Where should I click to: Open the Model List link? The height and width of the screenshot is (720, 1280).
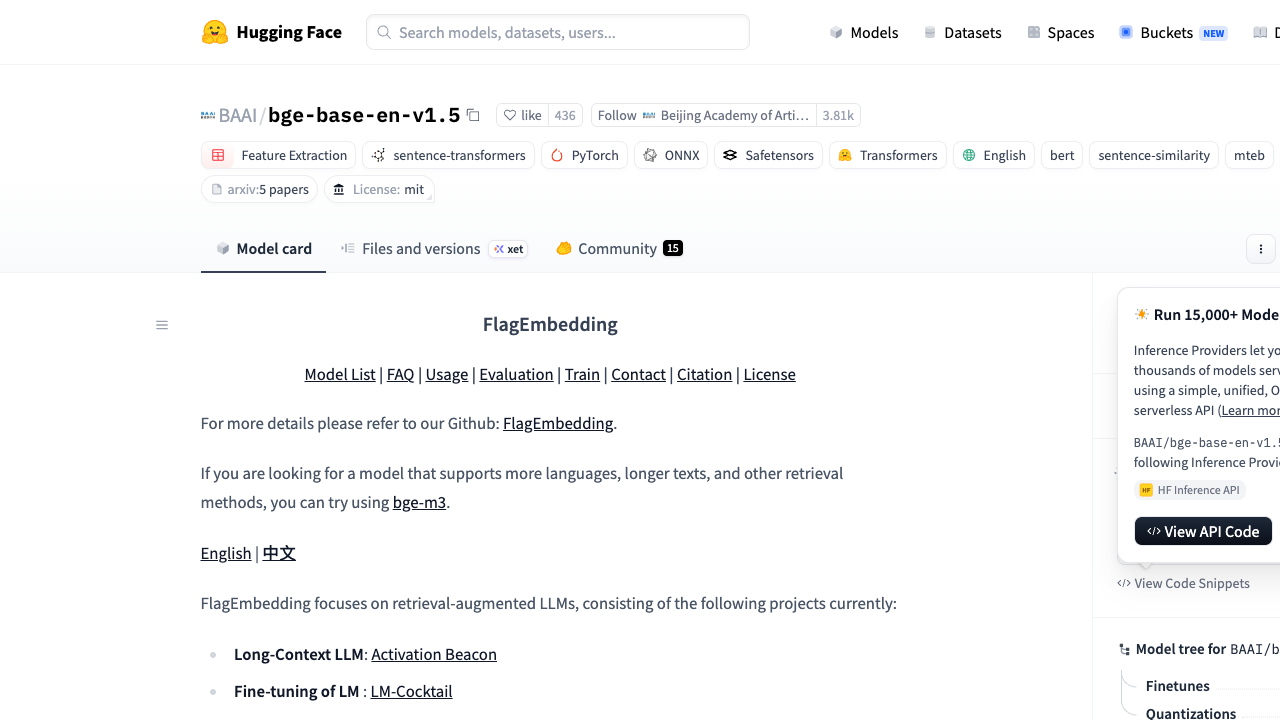tap(340, 374)
